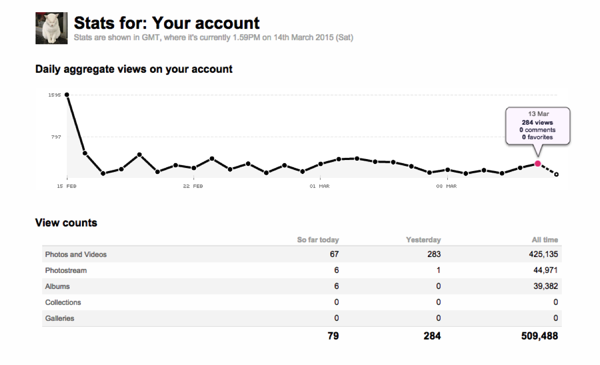Image resolution: width=600 pixels, height=365 pixels.
Task: Click the peak data point at 15 Feb
Action: pos(67,95)
